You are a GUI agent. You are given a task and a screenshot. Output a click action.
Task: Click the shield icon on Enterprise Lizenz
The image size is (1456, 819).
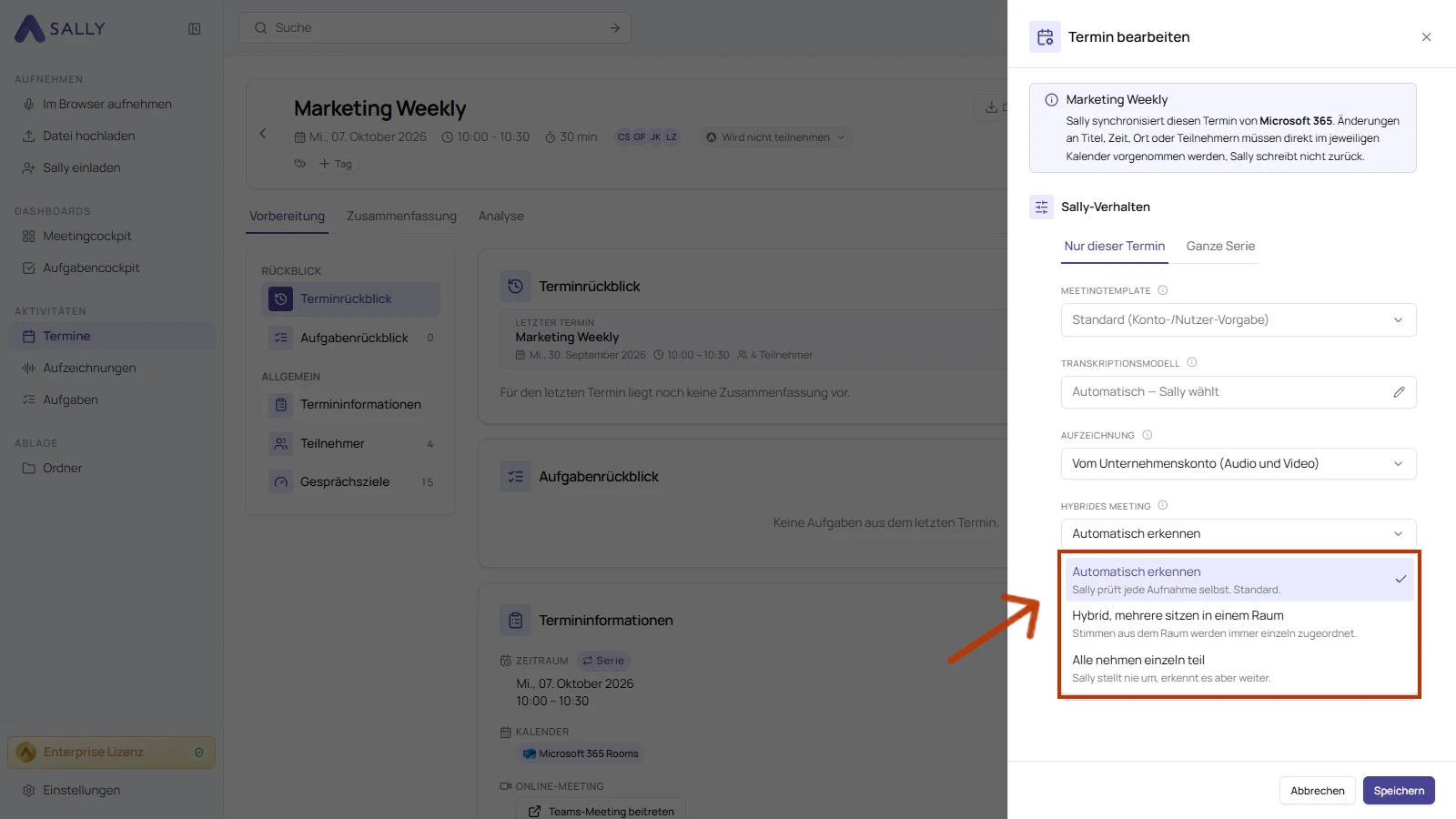coord(199,753)
